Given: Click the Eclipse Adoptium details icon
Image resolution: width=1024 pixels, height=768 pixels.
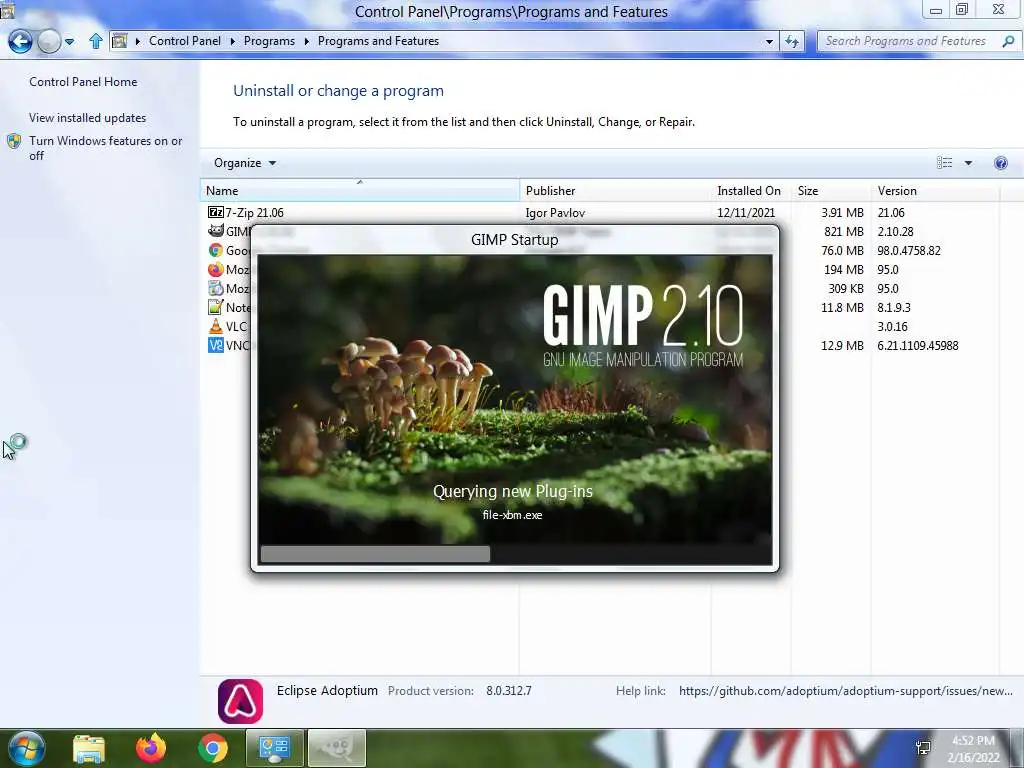Looking at the screenshot, I should (240, 701).
